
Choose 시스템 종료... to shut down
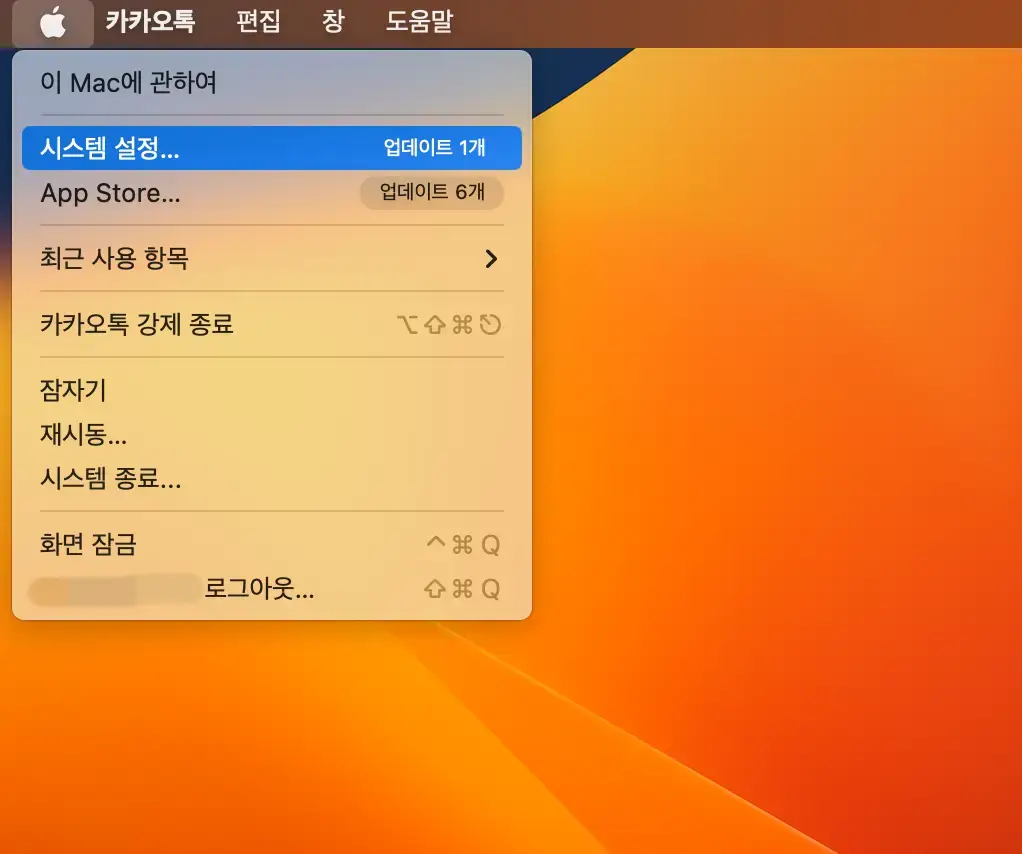272,479
